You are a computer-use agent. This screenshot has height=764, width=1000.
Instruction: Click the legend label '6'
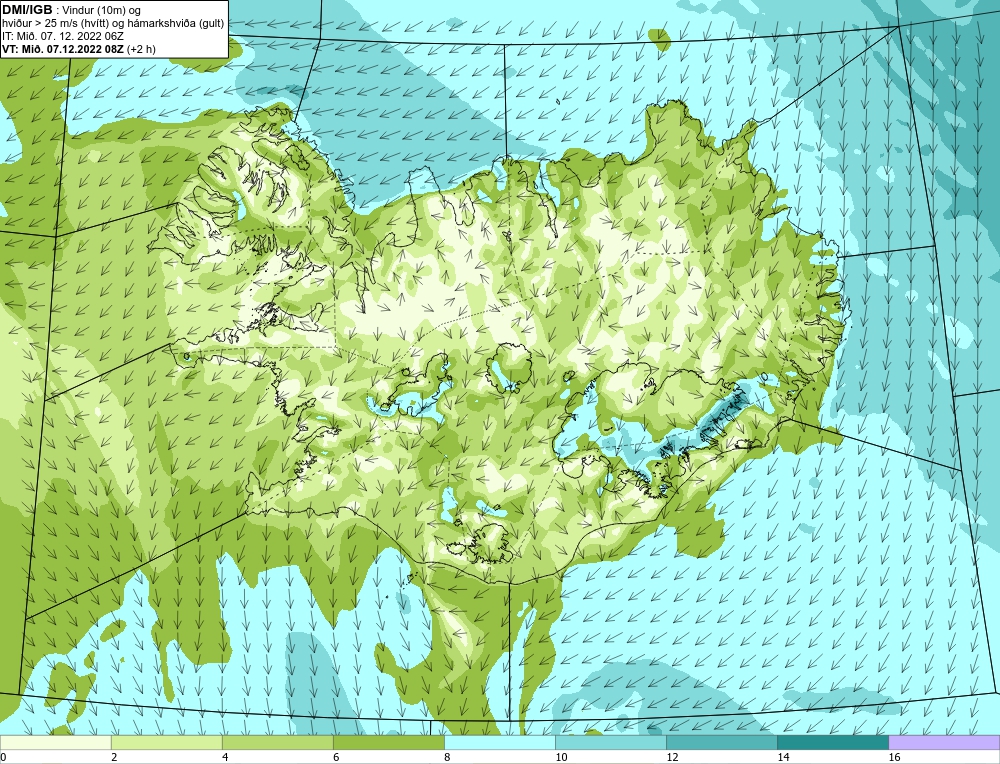click(x=335, y=757)
